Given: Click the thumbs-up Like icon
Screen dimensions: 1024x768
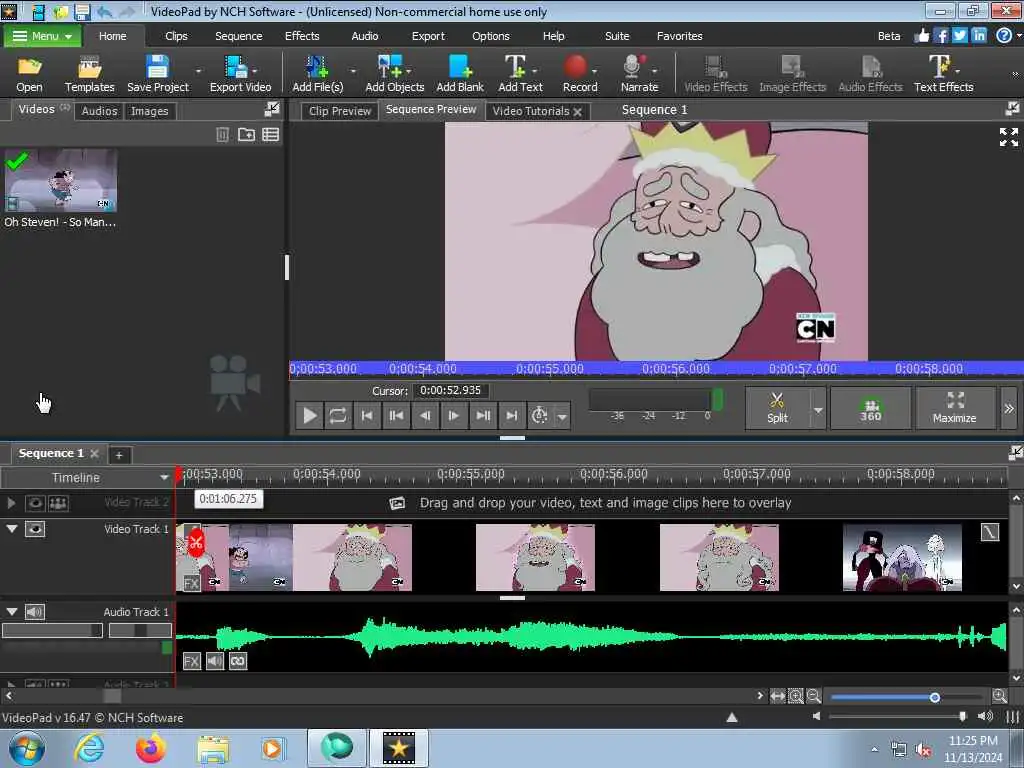Looking at the screenshot, I should [x=921, y=36].
